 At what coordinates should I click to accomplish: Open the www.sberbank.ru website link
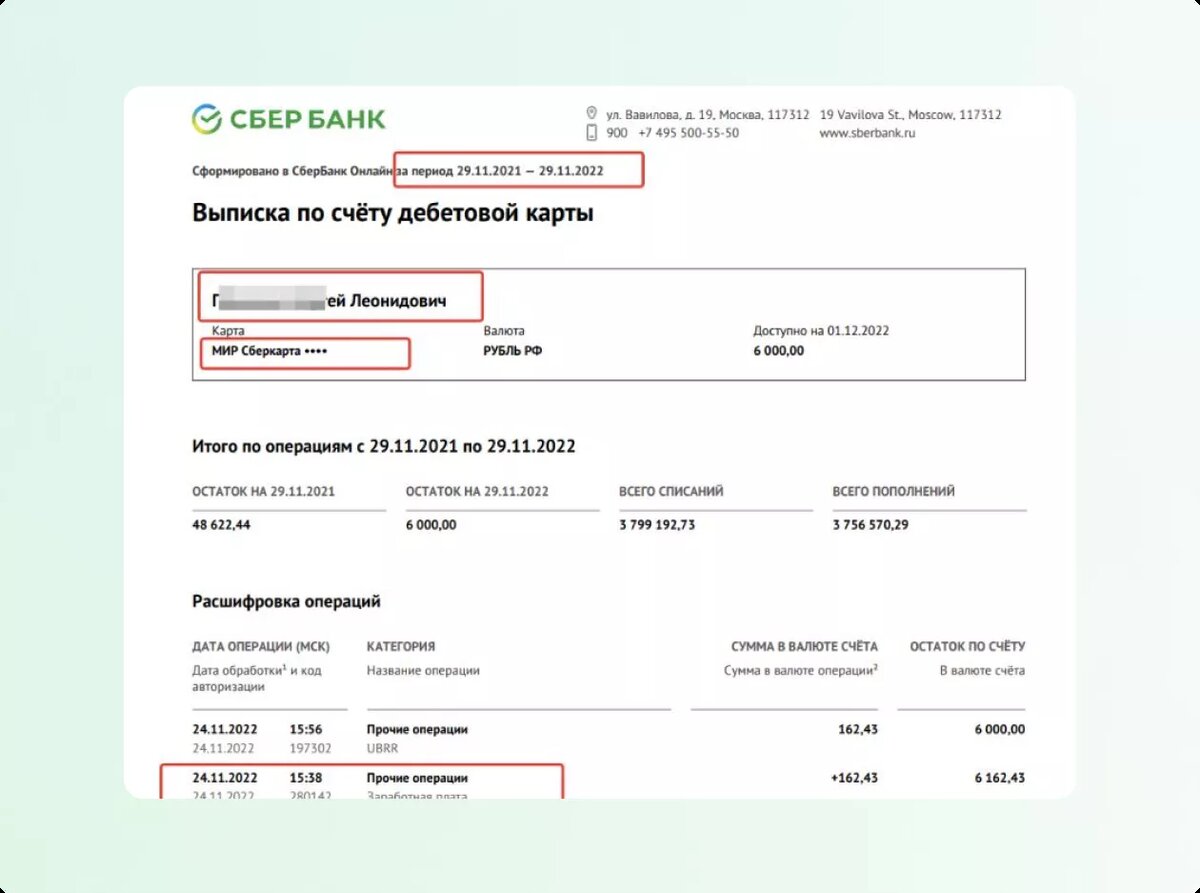[x=867, y=132]
